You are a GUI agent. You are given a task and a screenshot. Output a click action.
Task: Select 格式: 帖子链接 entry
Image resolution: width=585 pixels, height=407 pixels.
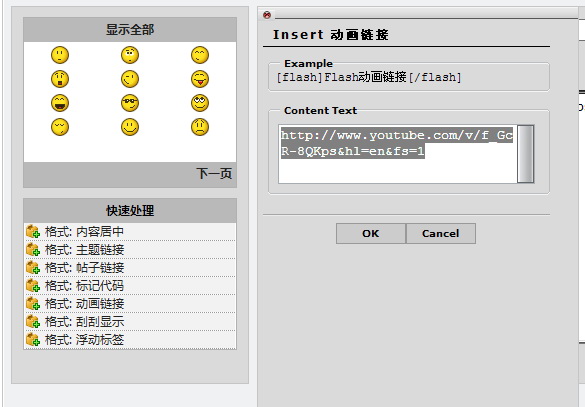[x=130, y=267]
